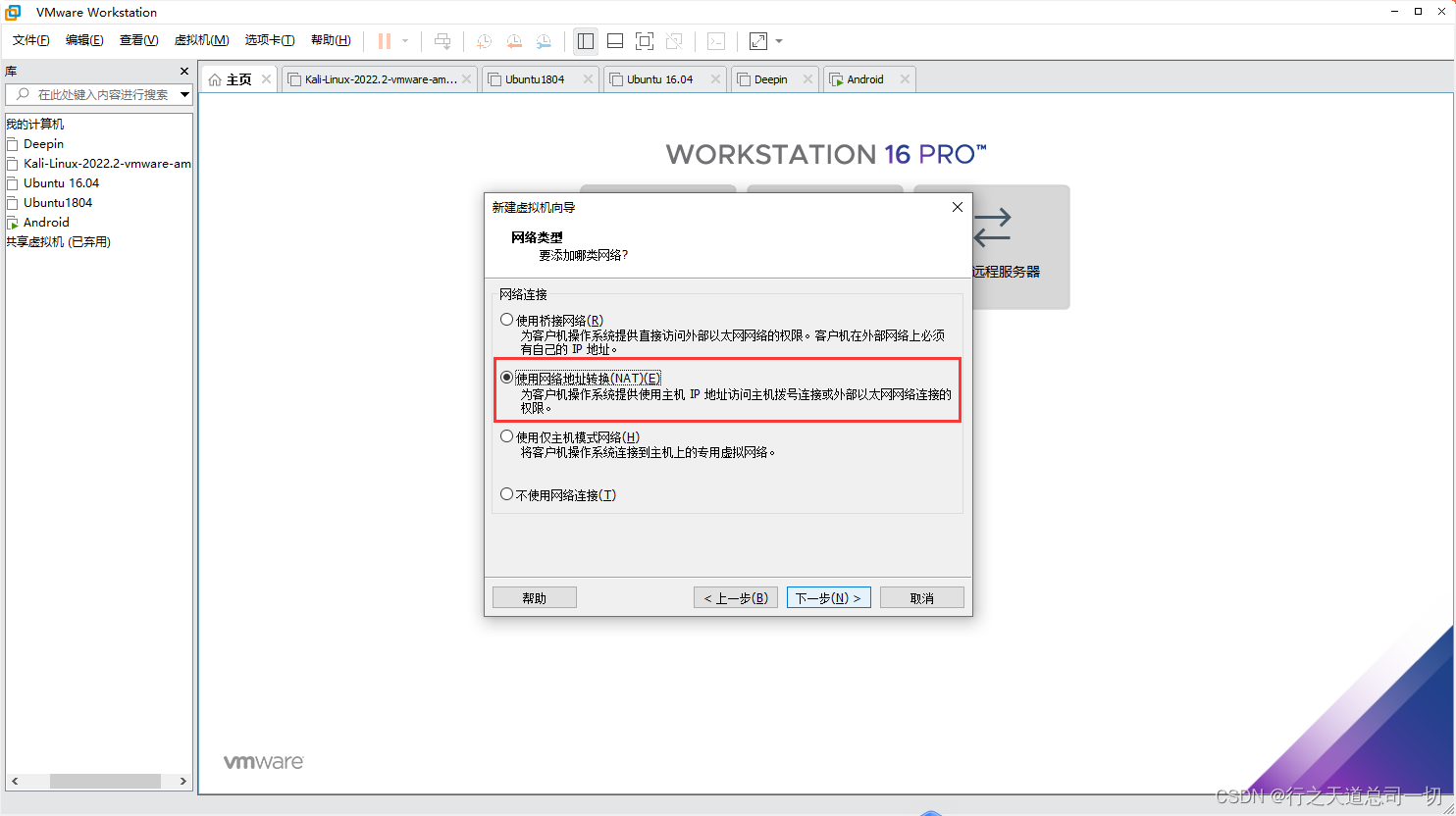The image size is (1456, 816).
Task: Select Deepin VM in the library
Action: (x=43, y=144)
